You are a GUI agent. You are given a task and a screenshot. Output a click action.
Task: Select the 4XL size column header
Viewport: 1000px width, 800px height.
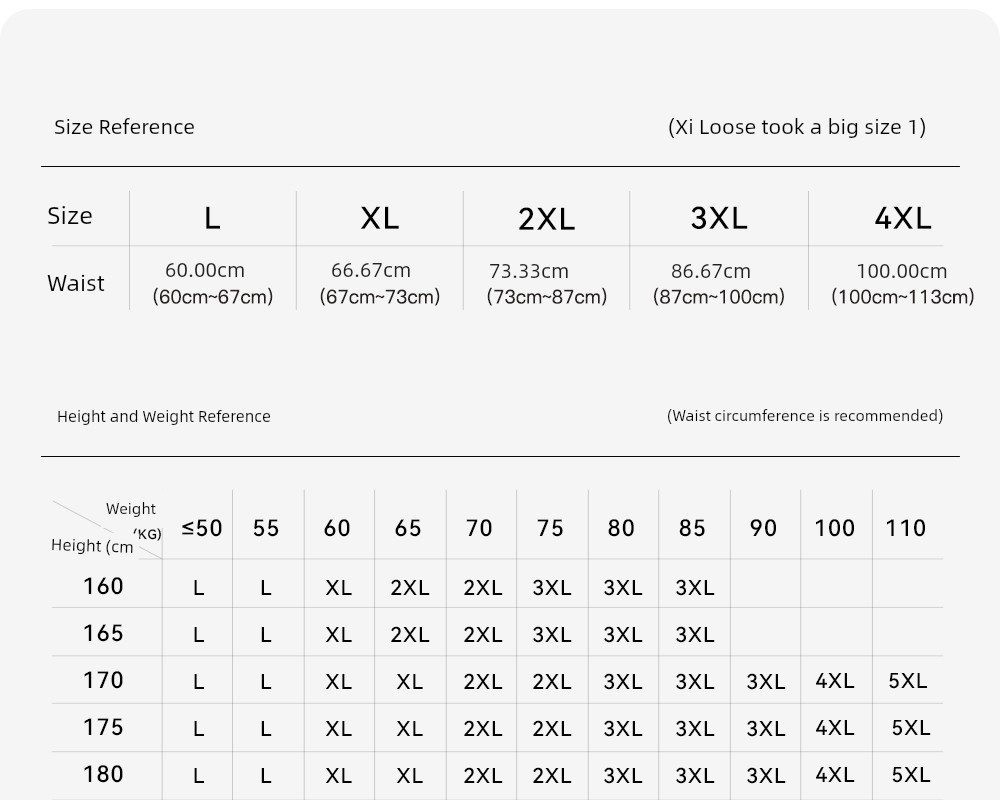902,218
